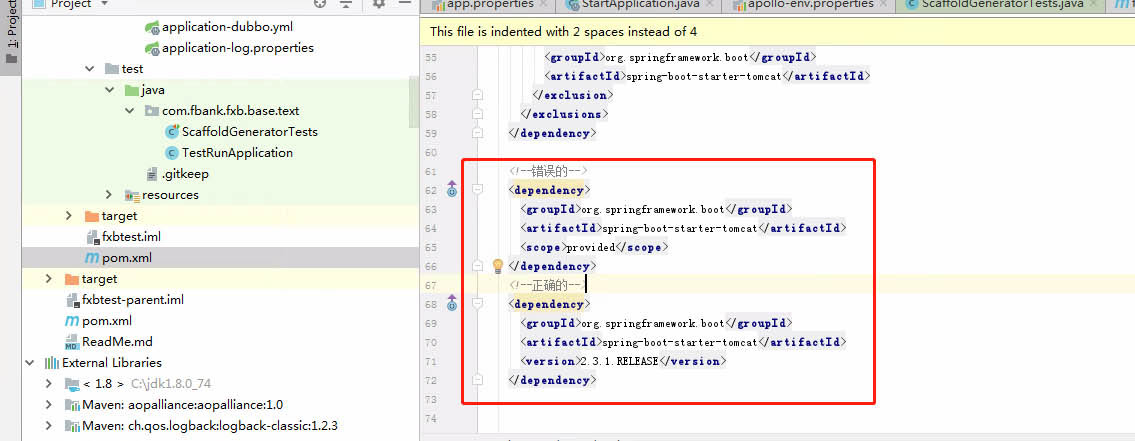The image size is (1135, 441).
Task: Click gutter override marker on line 62
Action: (451, 188)
